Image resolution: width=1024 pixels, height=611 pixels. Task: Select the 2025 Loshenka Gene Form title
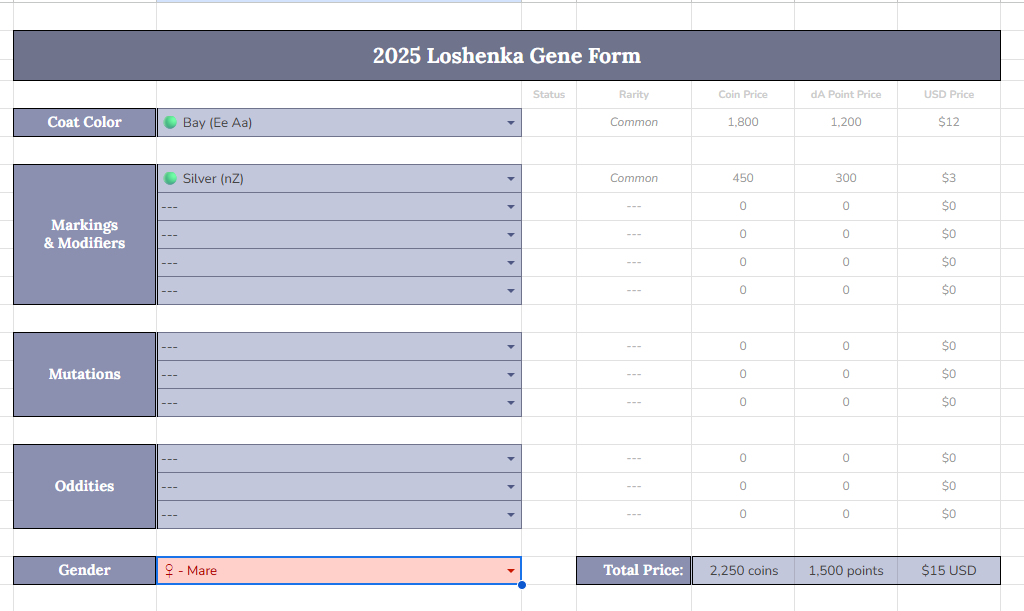tap(506, 55)
